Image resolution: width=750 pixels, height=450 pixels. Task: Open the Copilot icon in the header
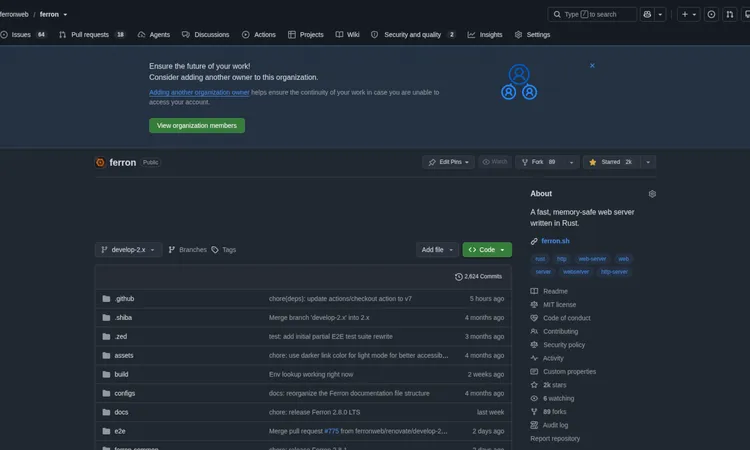(647, 14)
